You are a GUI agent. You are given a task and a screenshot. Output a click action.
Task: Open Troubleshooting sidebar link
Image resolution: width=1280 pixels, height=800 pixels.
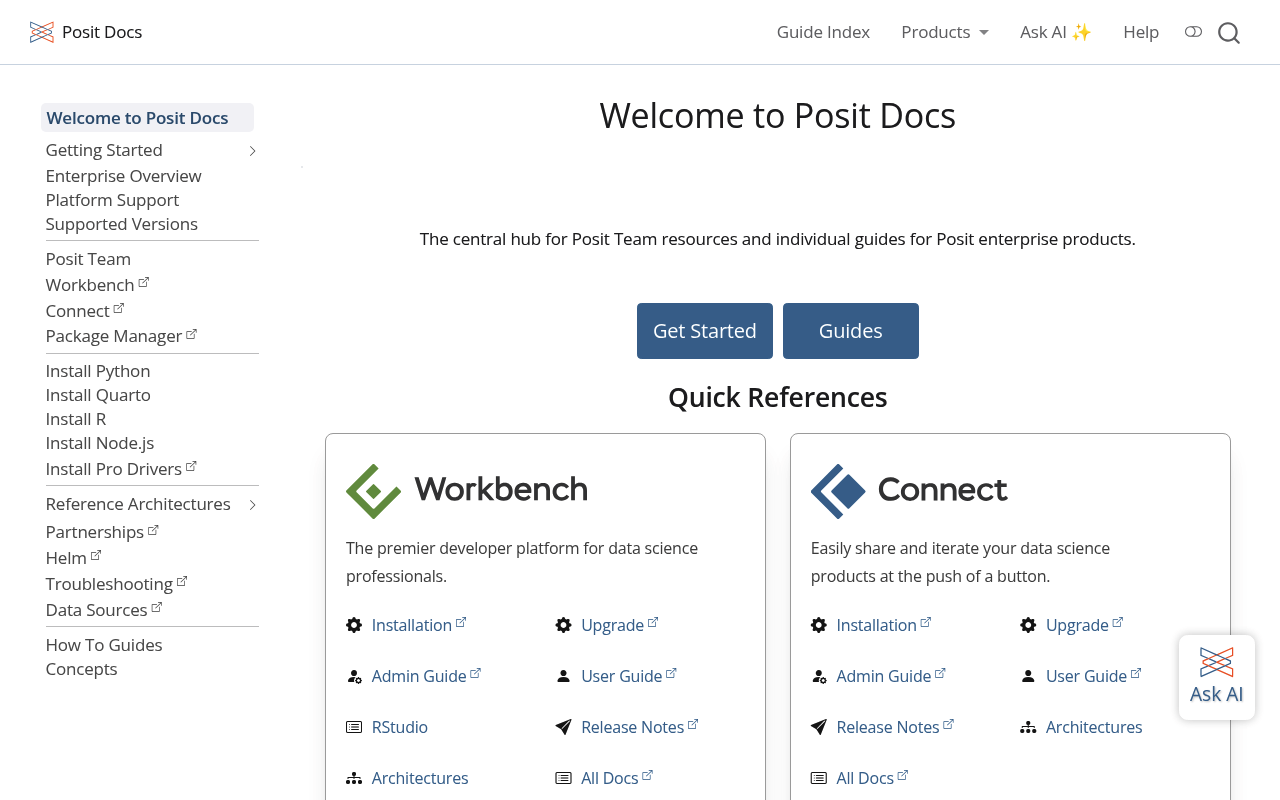pyautogui.click(x=117, y=584)
